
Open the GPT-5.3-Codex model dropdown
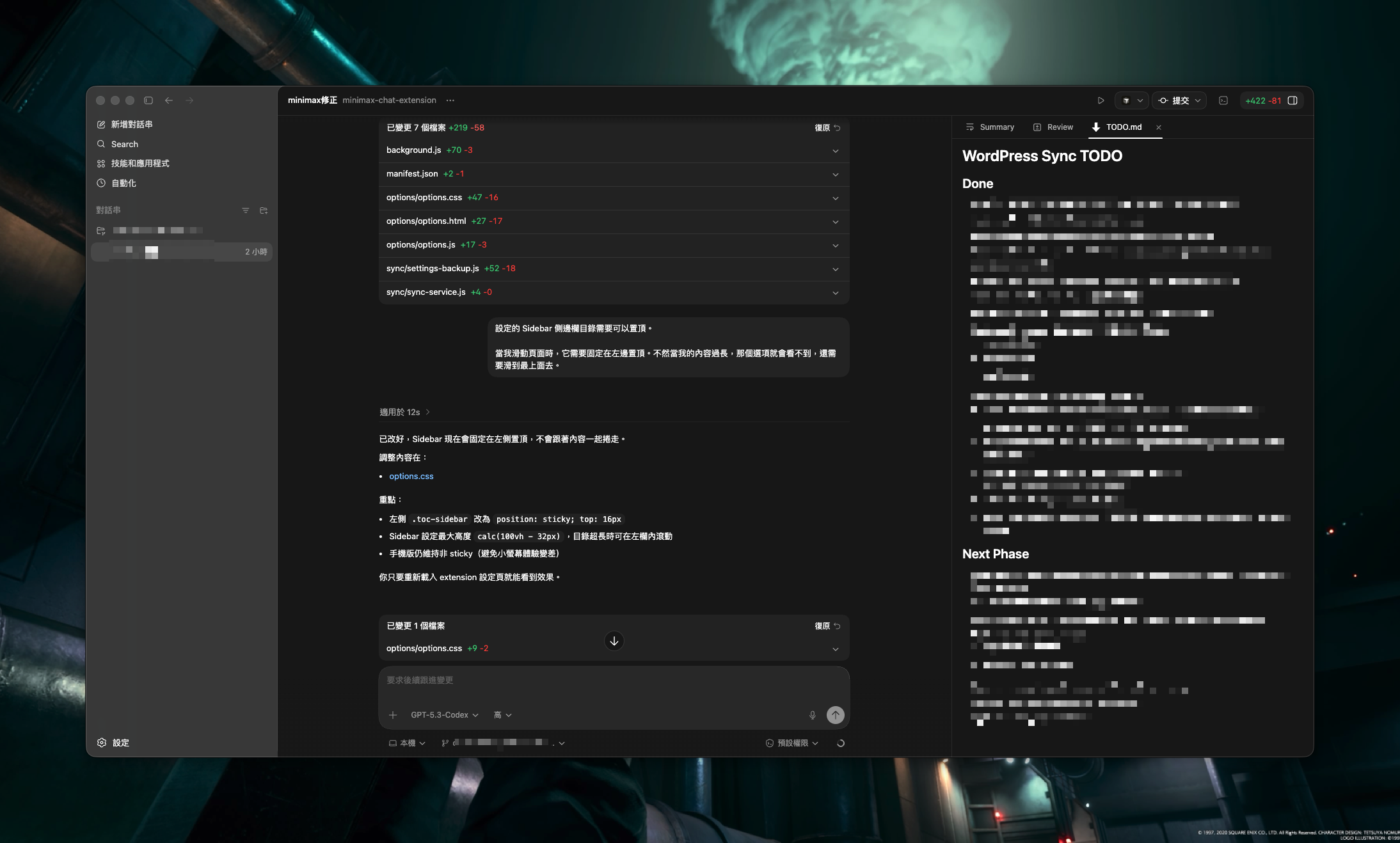[x=445, y=715]
